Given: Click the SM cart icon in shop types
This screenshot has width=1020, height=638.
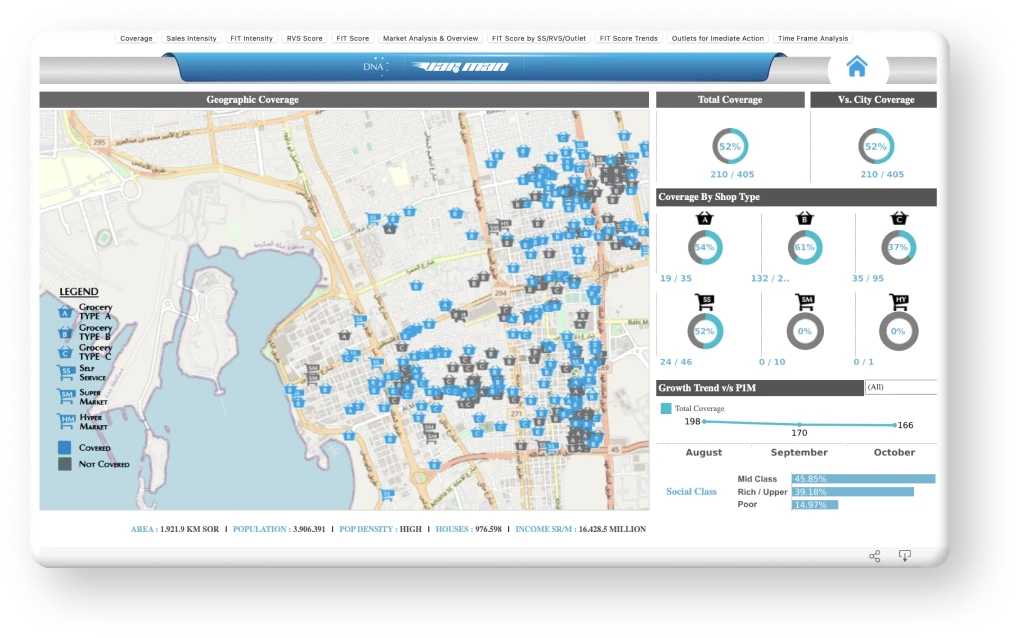Looking at the screenshot, I should tap(805, 302).
